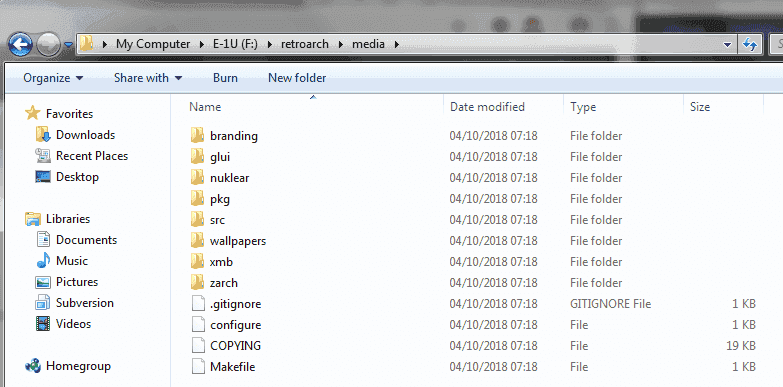Click the Documents library icon
This screenshot has width=783, height=387.
(x=43, y=240)
